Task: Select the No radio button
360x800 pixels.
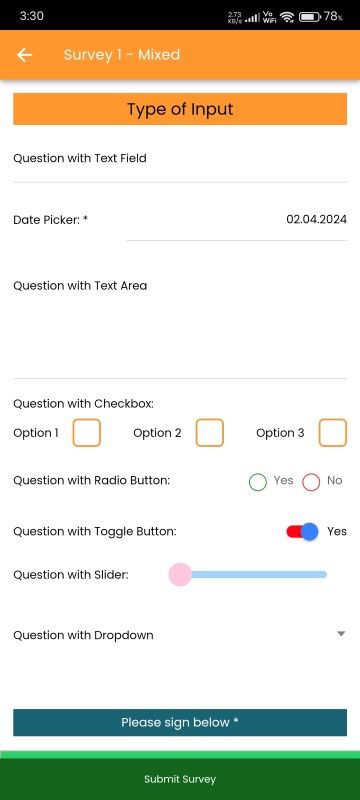Action: [x=311, y=482]
